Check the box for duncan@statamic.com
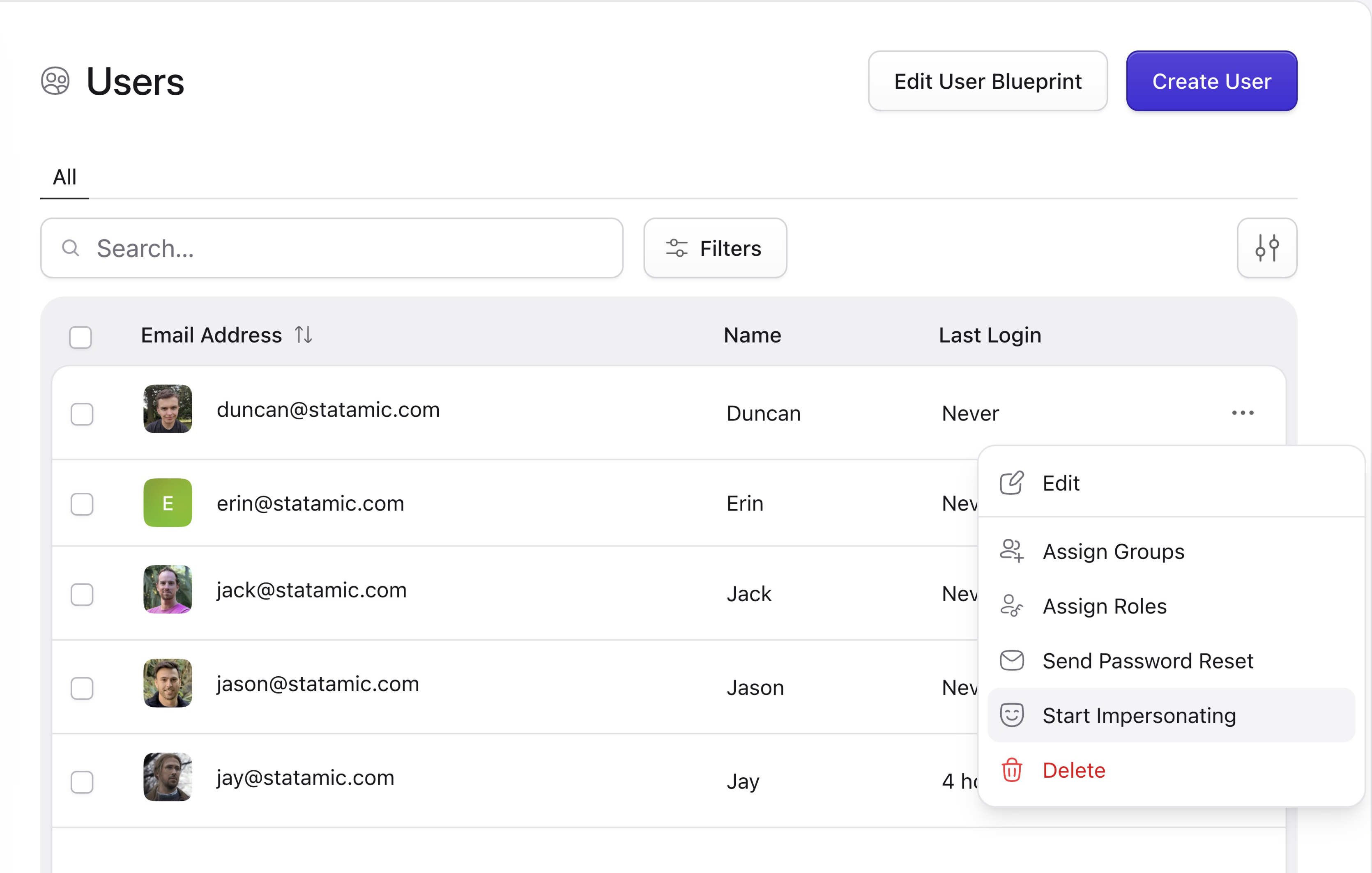Image resolution: width=1372 pixels, height=873 pixels. (x=82, y=414)
